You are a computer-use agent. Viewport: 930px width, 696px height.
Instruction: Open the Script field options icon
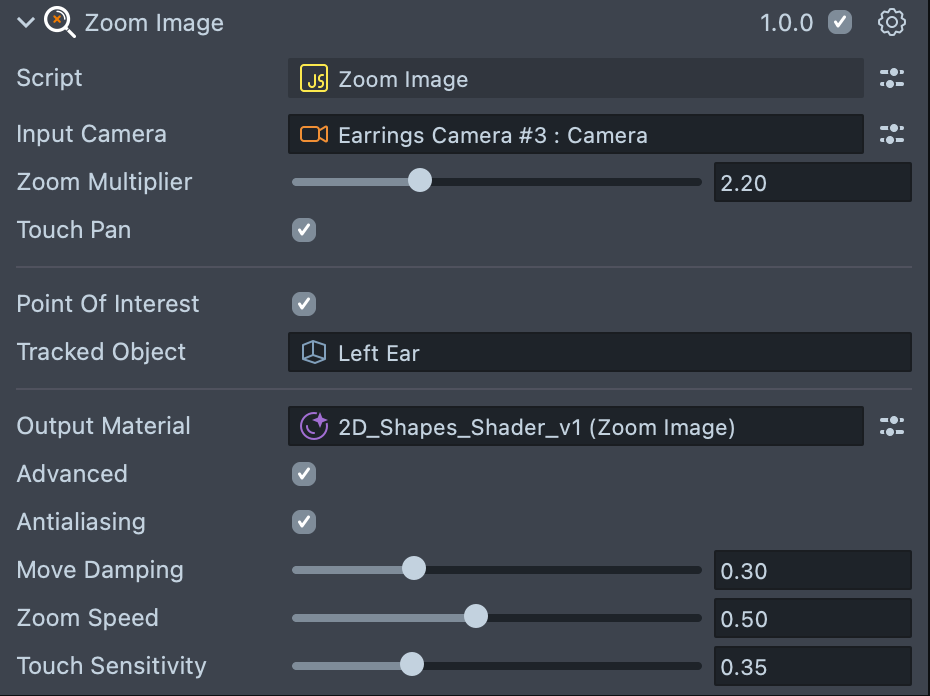[x=891, y=79]
